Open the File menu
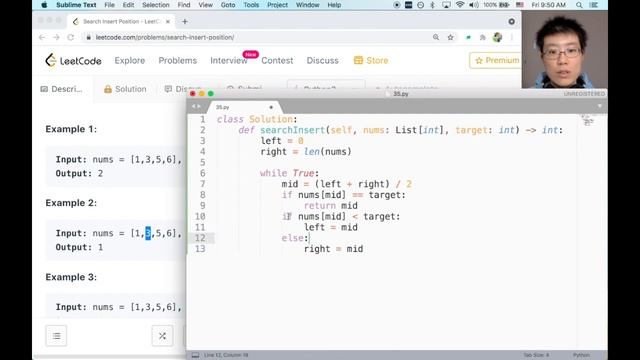Image resolution: width=640 pixels, height=360 pixels. (109, 5)
